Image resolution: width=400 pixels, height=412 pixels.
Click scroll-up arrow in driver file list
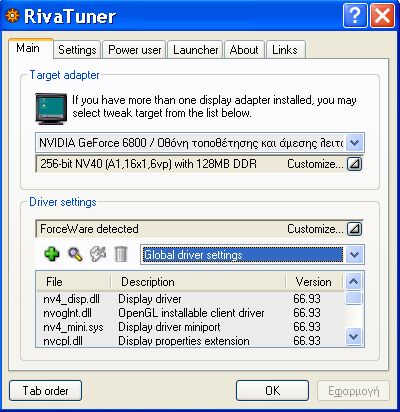tap(354, 282)
